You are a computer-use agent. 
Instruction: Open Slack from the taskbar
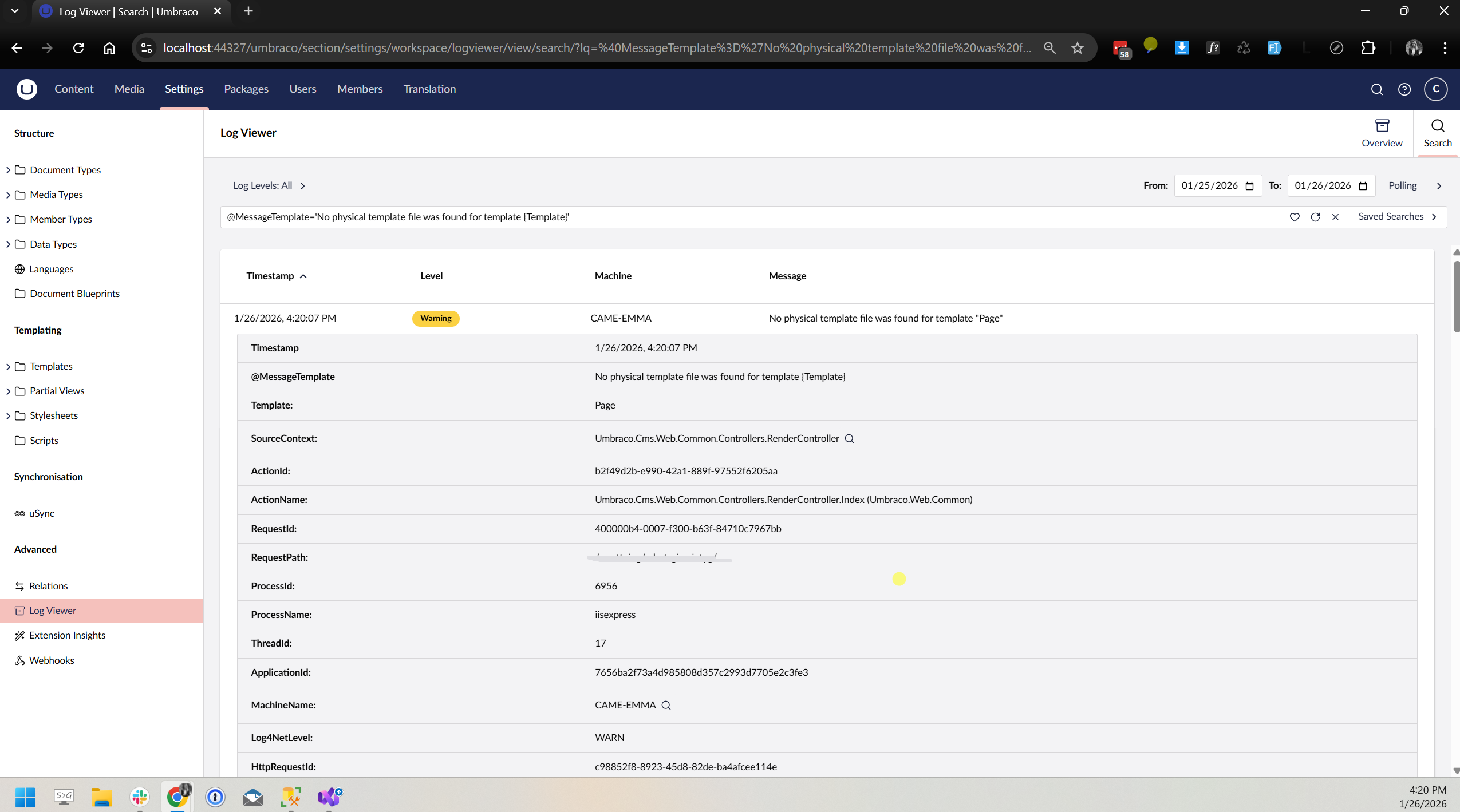(139, 797)
